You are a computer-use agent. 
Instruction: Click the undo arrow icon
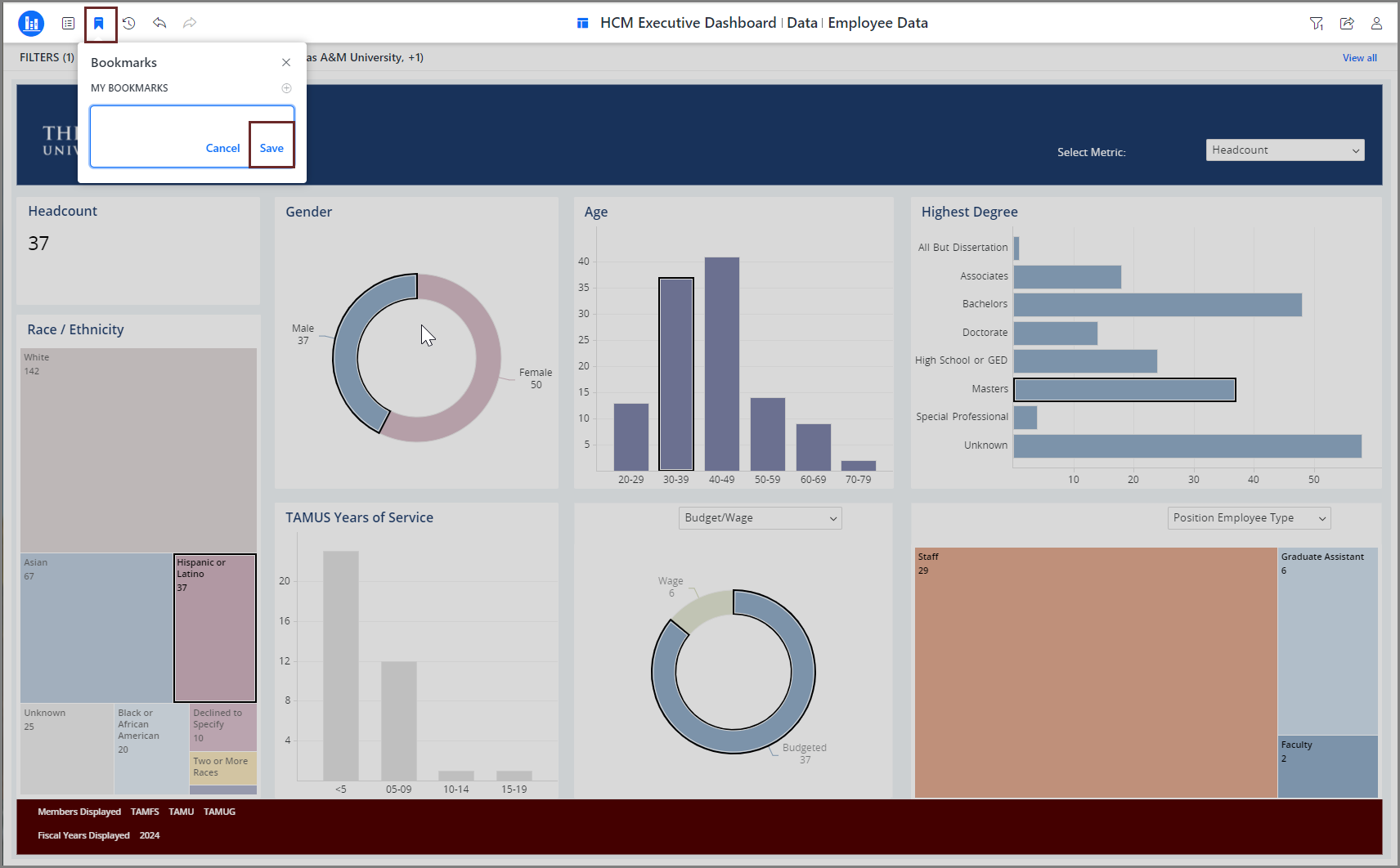click(159, 24)
